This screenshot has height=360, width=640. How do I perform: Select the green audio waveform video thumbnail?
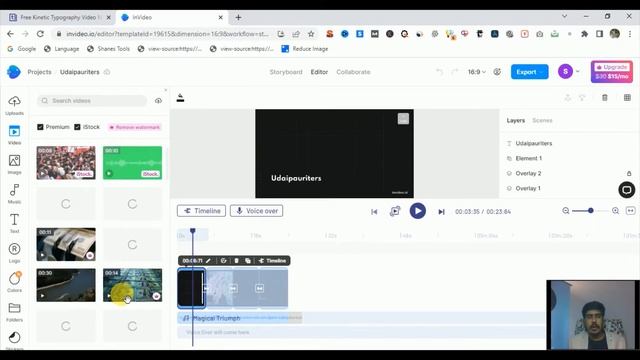pyautogui.click(x=132, y=163)
